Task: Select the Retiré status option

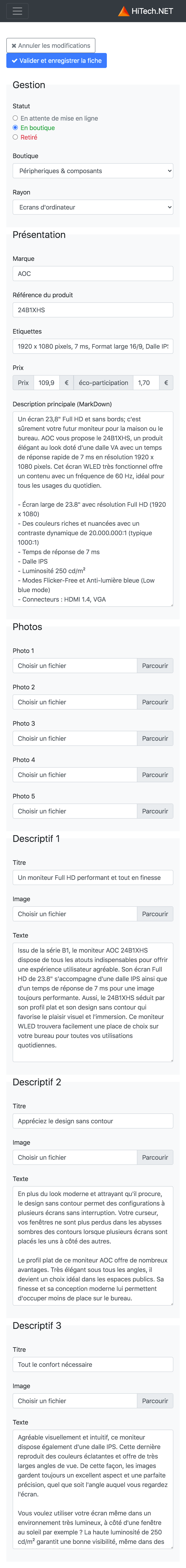Action: (x=15, y=137)
